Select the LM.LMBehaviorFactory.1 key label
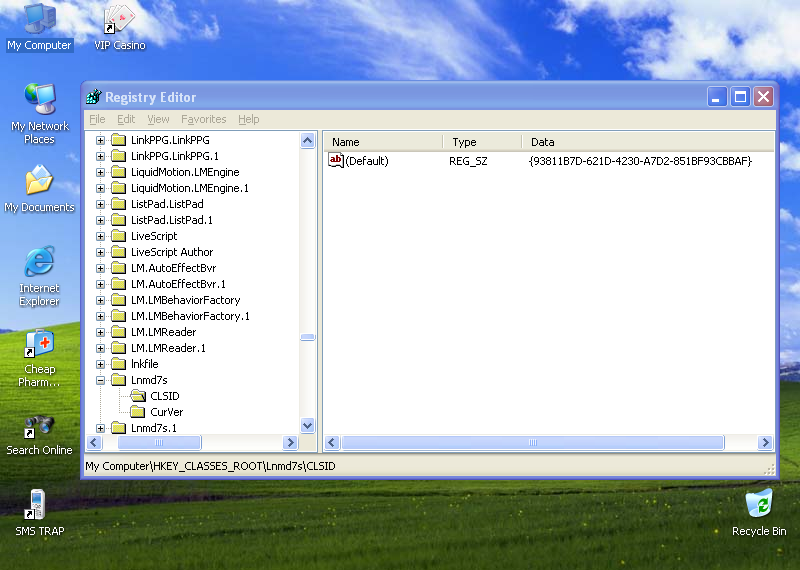The image size is (800, 570). pyautogui.click(x=190, y=316)
